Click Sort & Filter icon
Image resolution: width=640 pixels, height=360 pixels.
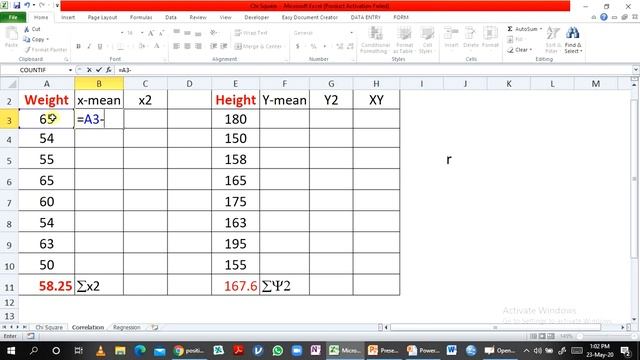[x=553, y=33]
